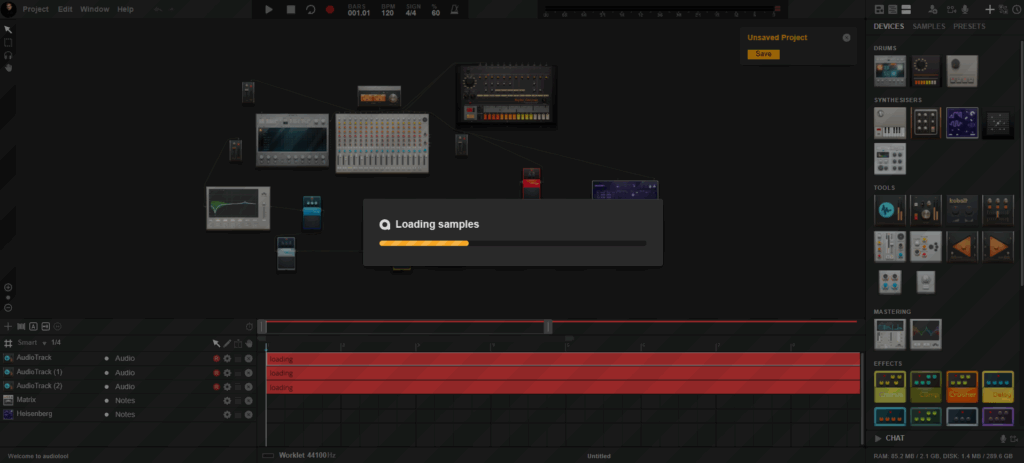Open the Window menu
Viewport: 1024px width, 463px height.
pyautogui.click(x=95, y=9)
